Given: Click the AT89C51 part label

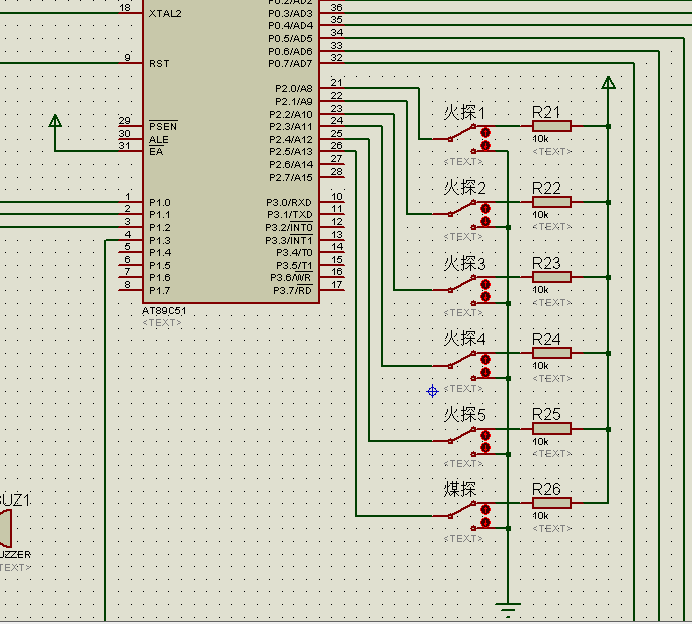Looking at the screenshot, I should pos(164,311).
